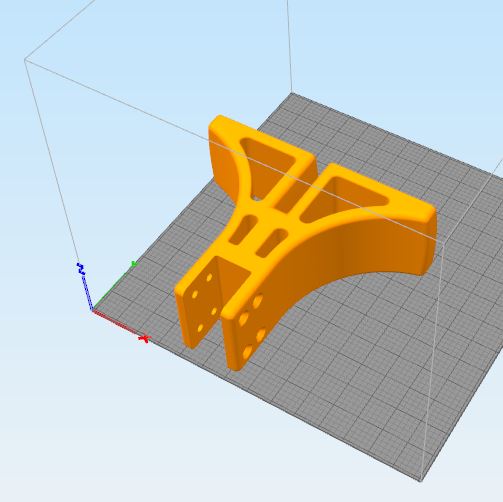The height and width of the screenshot is (502, 503).
Task: Click the red X axis line
Action: click(115, 323)
